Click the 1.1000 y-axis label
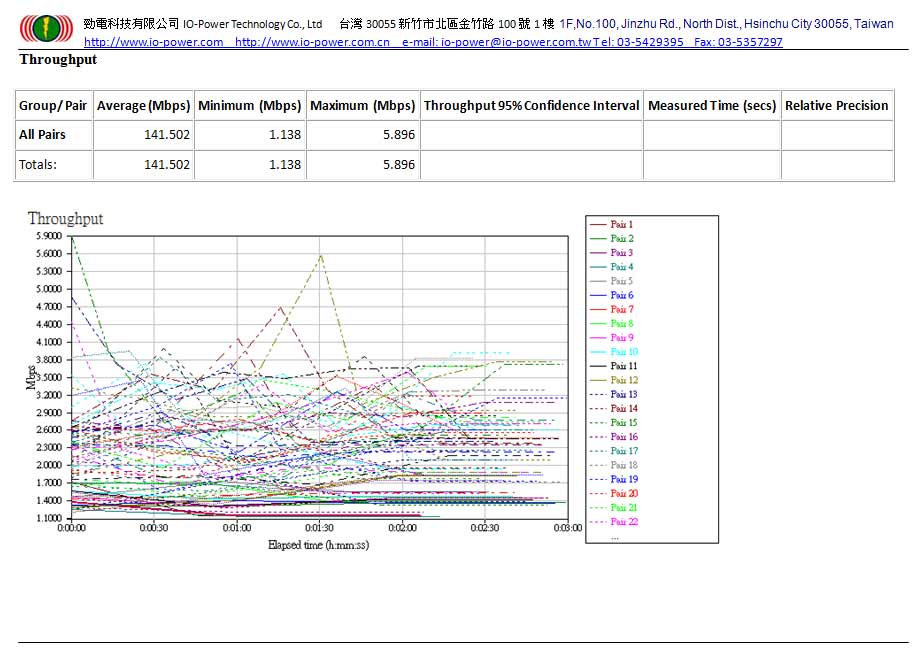 pos(49,518)
